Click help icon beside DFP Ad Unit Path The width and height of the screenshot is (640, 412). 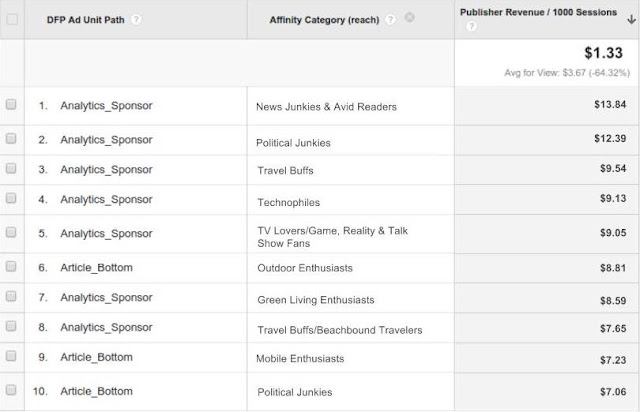click(x=136, y=20)
